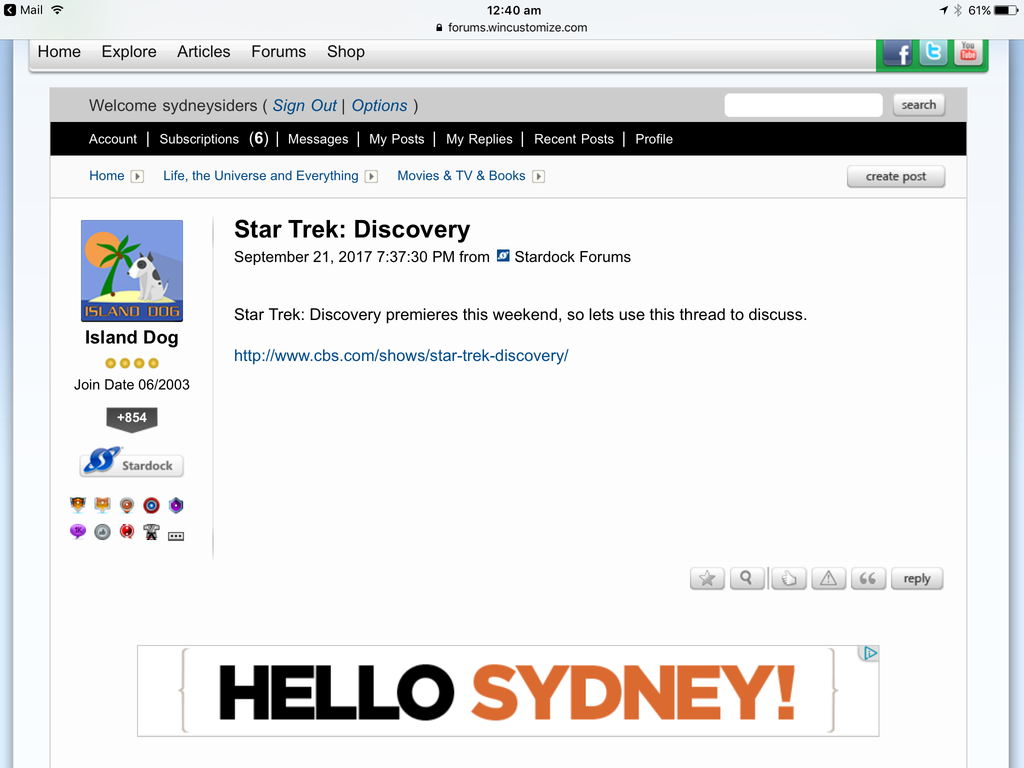The height and width of the screenshot is (768, 1024).
Task: Open the Twitter icon in the header
Action: click(x=934, y=52)
